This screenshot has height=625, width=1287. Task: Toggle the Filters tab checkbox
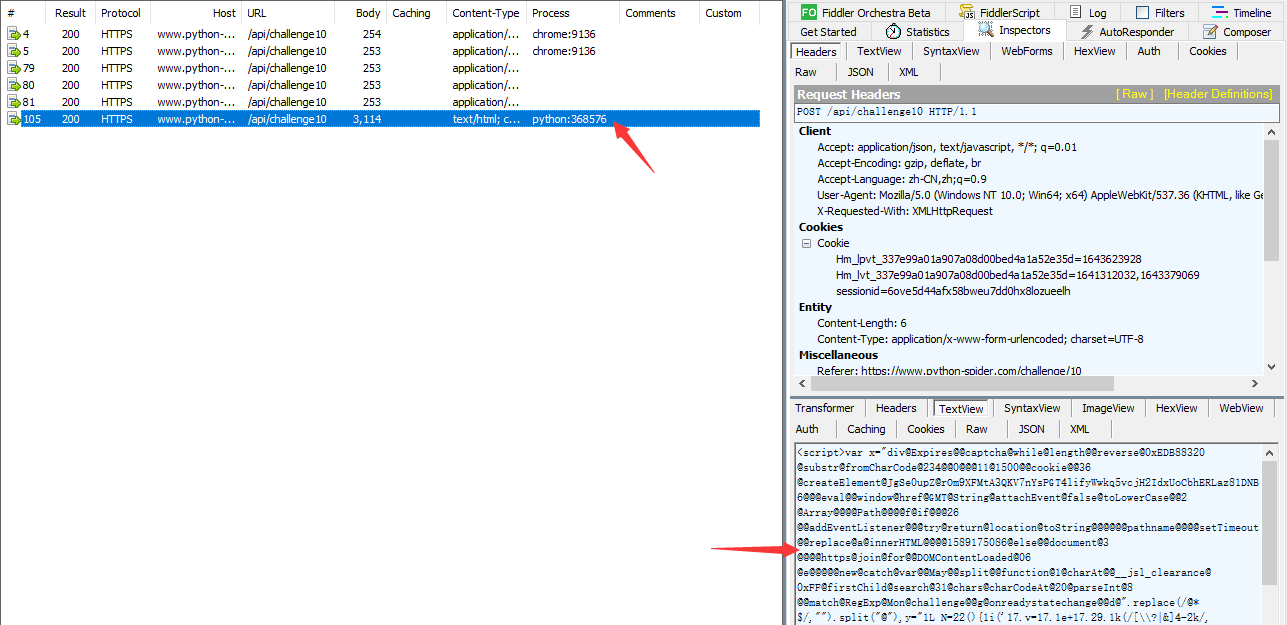click(x=1142, y=13)
